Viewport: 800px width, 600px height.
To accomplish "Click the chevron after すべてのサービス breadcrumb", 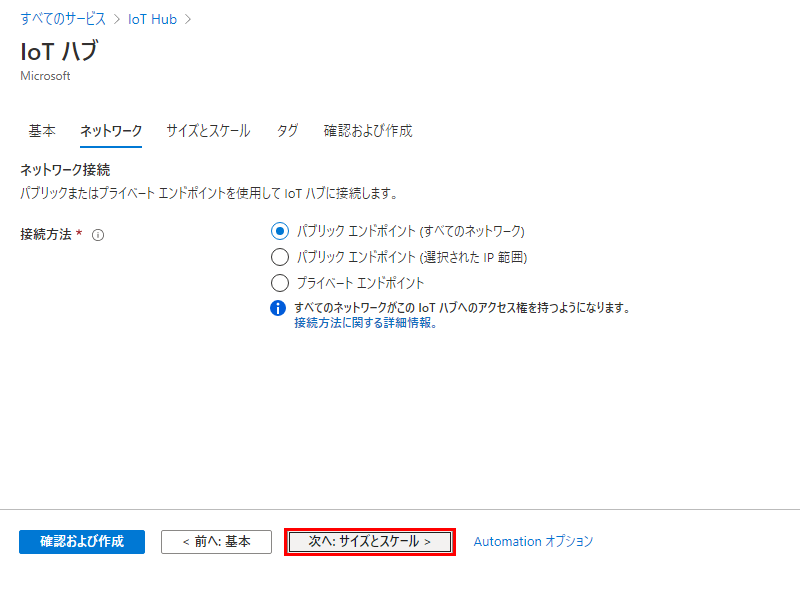I will [117, 19].
